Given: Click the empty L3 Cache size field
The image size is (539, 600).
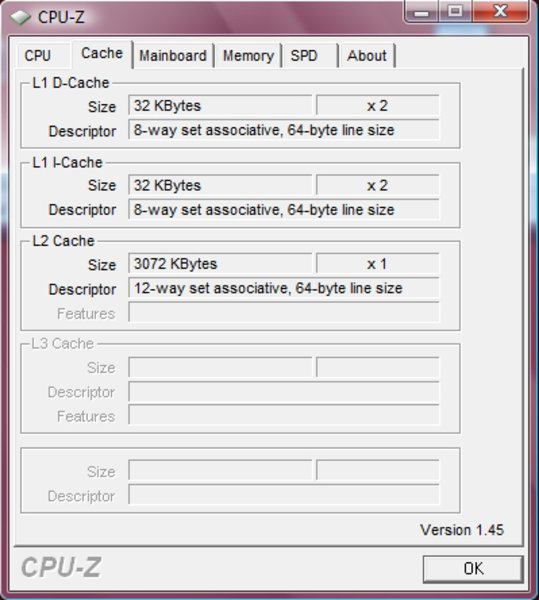Looking at the screenshot, I should (x=220, y=367).
